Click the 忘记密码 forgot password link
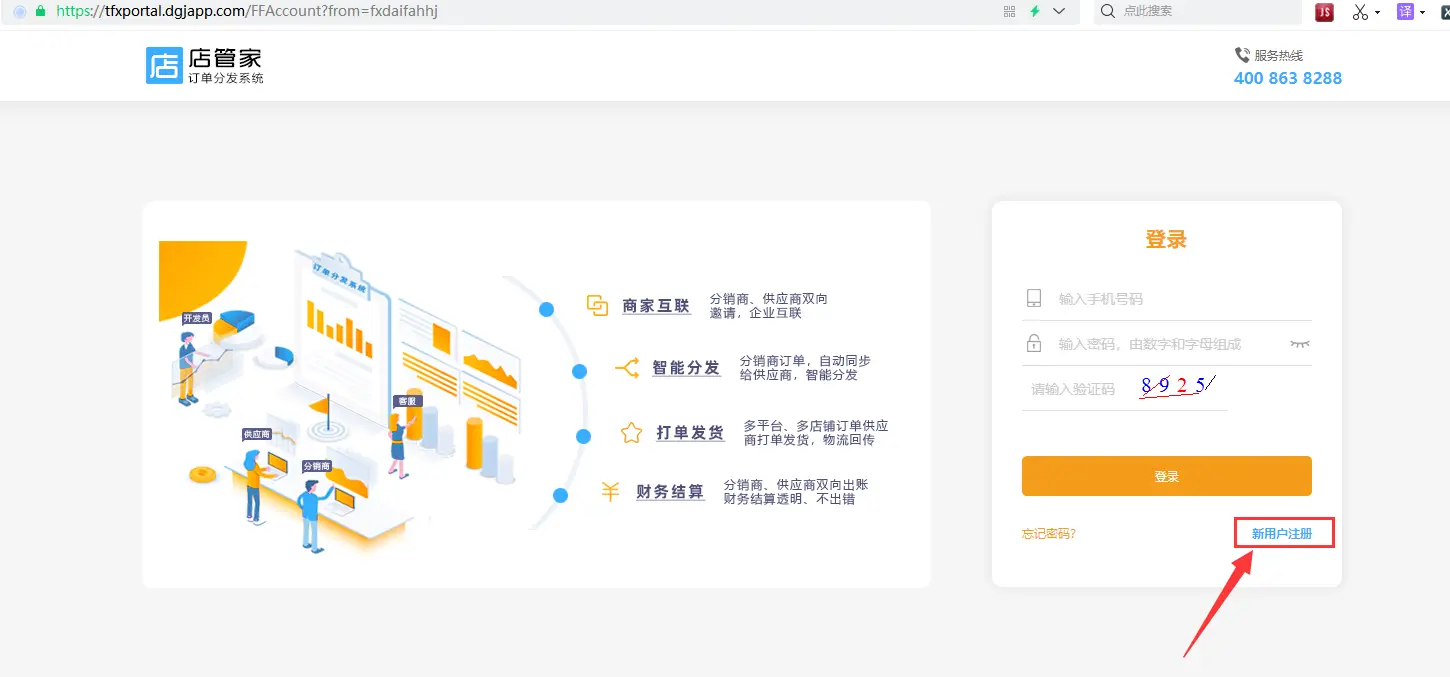 coord(1049,532)
